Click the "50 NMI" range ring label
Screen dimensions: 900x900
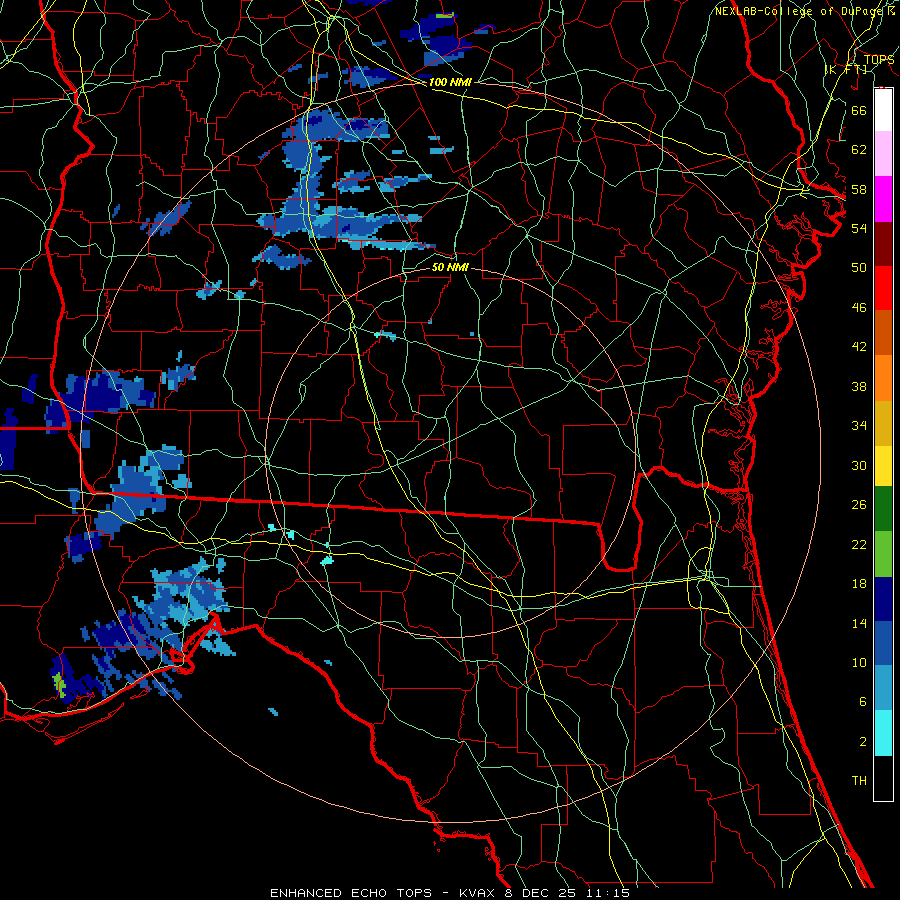pyautogui.click(x=450, y=267)
